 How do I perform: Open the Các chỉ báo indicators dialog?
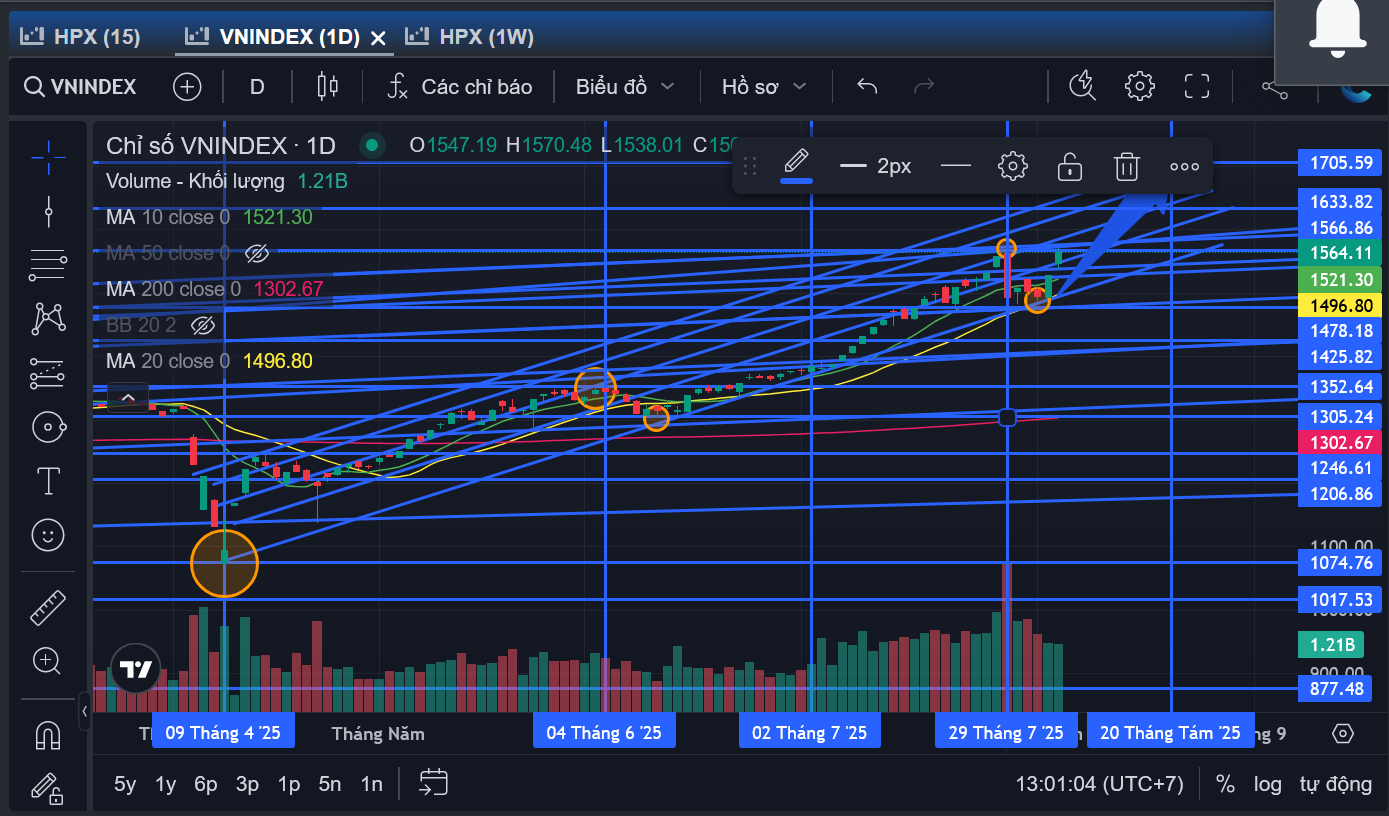(x=460, y=87)
